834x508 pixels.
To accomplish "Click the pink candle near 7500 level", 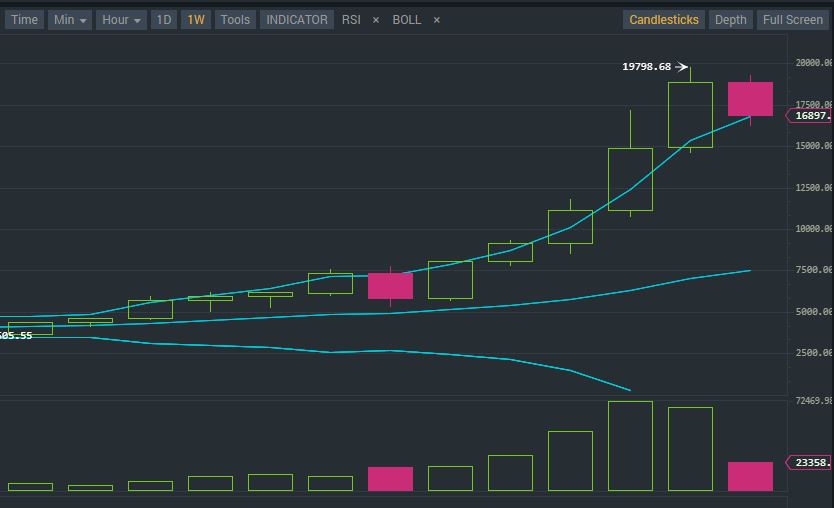I will click(390, 286).
